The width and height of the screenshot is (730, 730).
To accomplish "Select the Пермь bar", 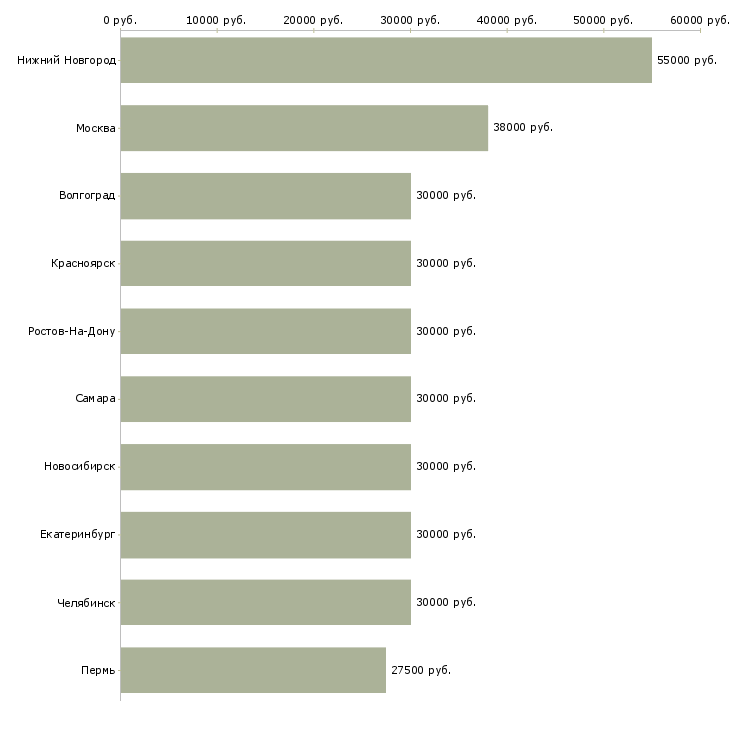I will pos(253,670).
